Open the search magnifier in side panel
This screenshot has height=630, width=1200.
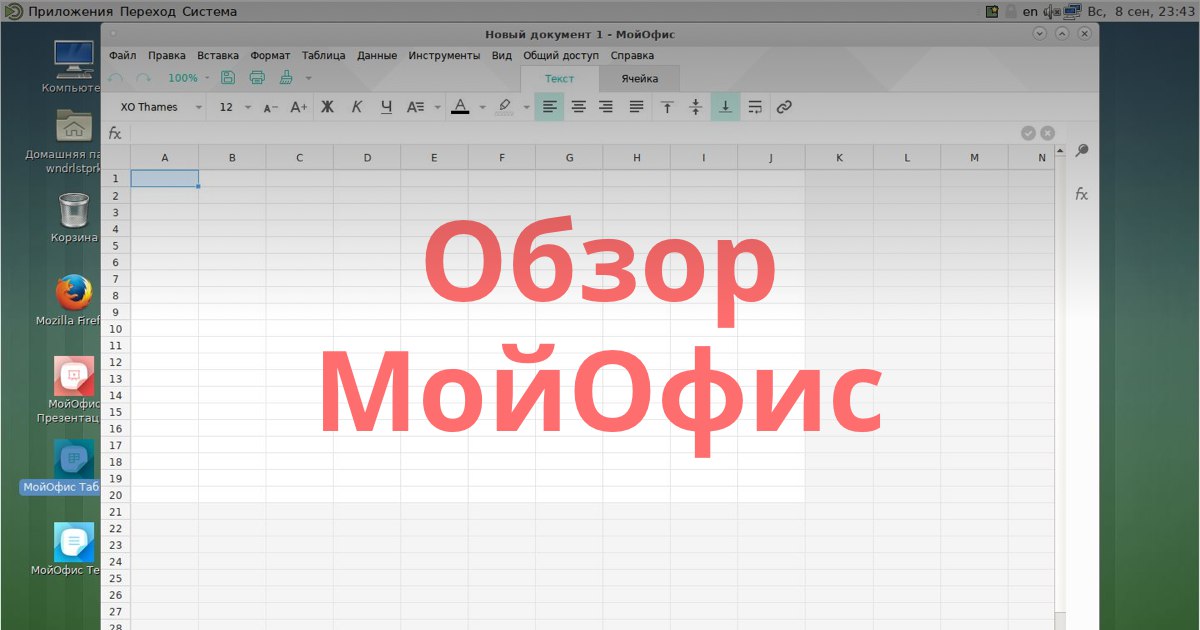[1081, 151]
